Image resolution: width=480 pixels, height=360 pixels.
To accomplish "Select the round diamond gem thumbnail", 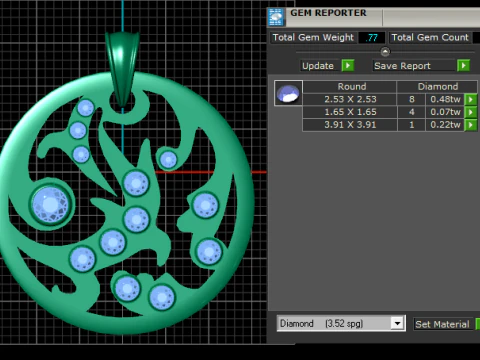I will [288, 93].
